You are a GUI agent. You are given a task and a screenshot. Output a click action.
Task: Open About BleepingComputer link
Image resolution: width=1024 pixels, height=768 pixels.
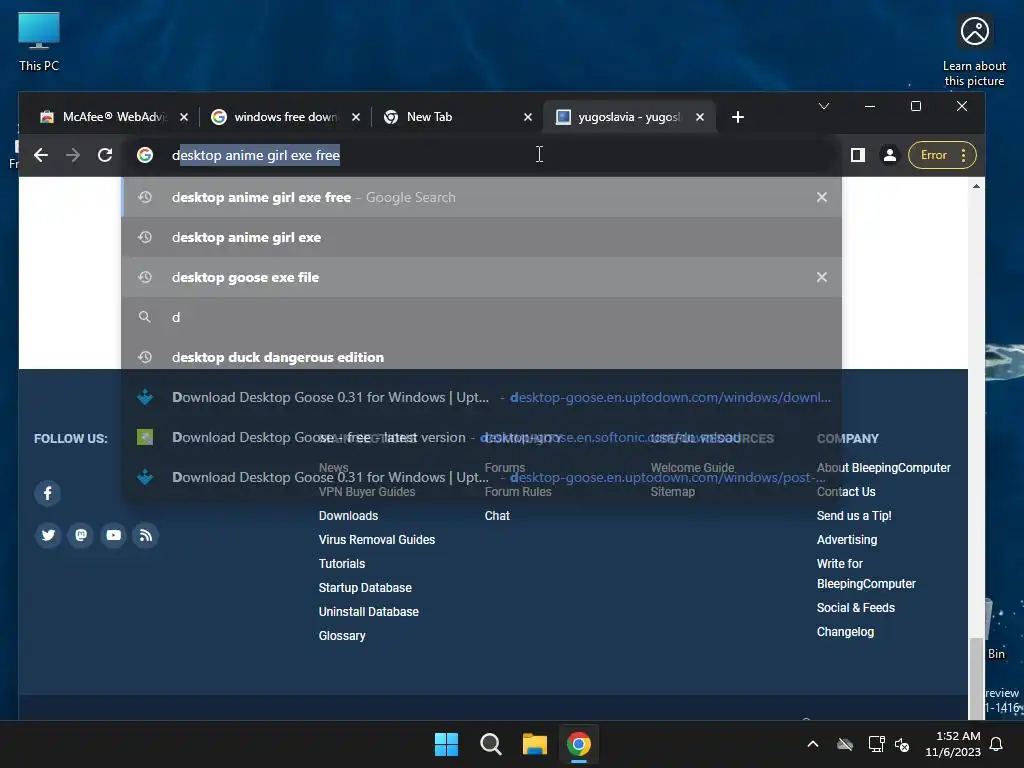884,468
